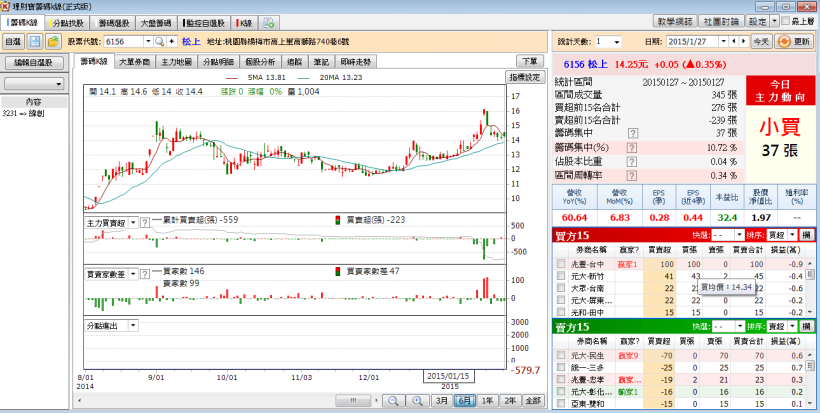Viewport: 820px width, 413px height.
Task: Select the 1年 chart range button
Action: click(487, 401)
